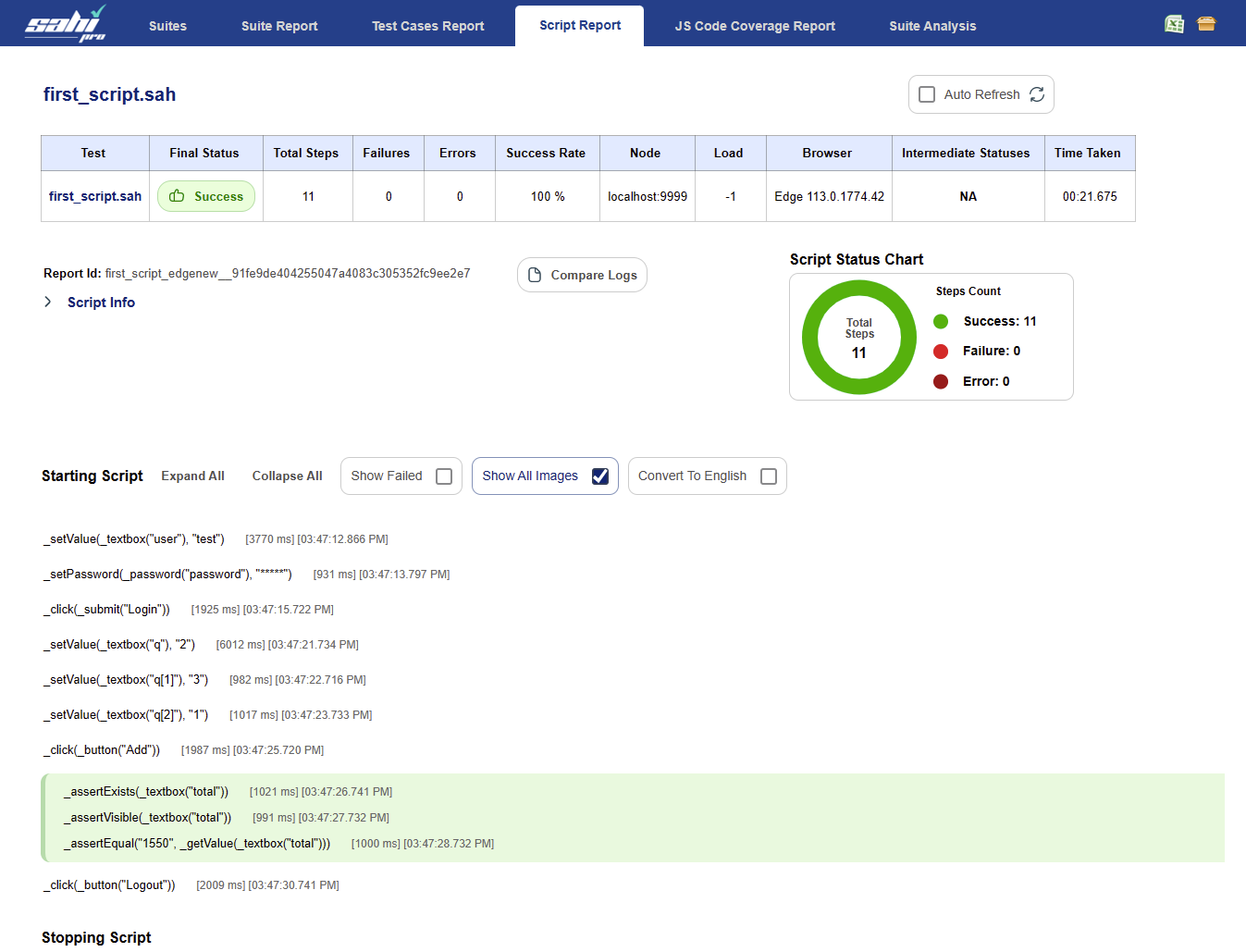The height and width of the screenshot is (952, 1246).
Task: Click the dark red Error legend dot
Action: coord(941,381)
